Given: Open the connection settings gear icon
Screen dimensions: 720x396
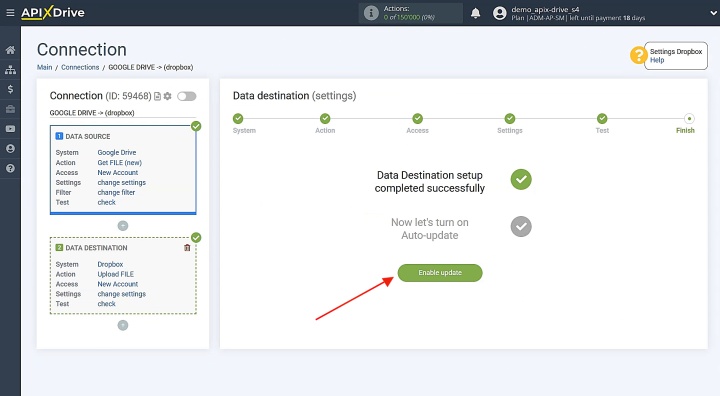Looking at the screenshot, I should [x=168, y=96].
